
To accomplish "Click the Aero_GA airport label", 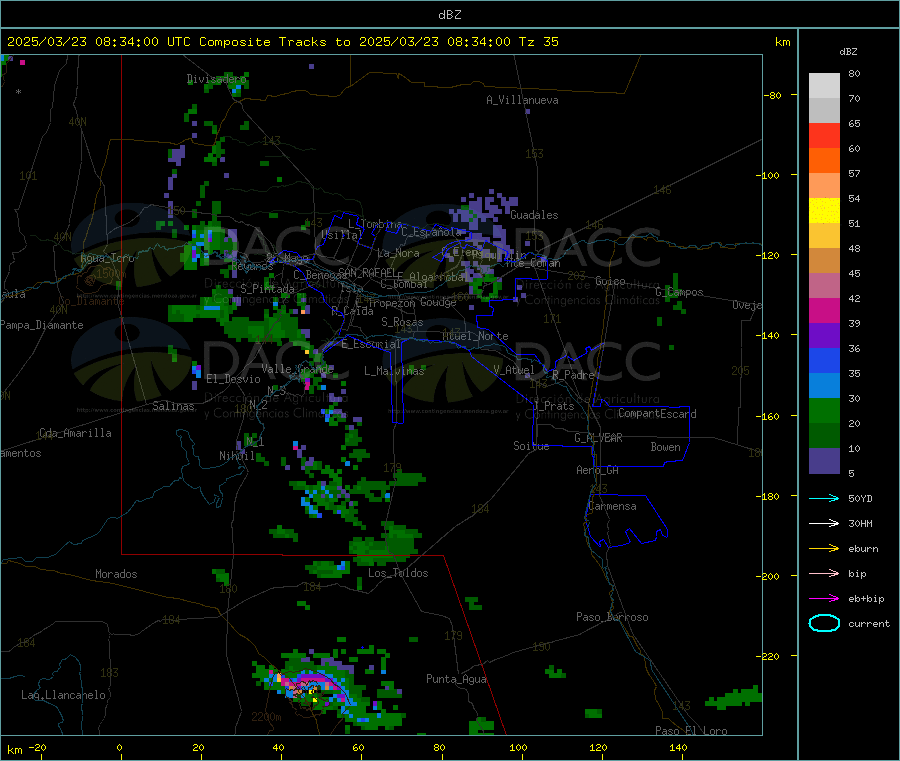I will coord(598,470).
